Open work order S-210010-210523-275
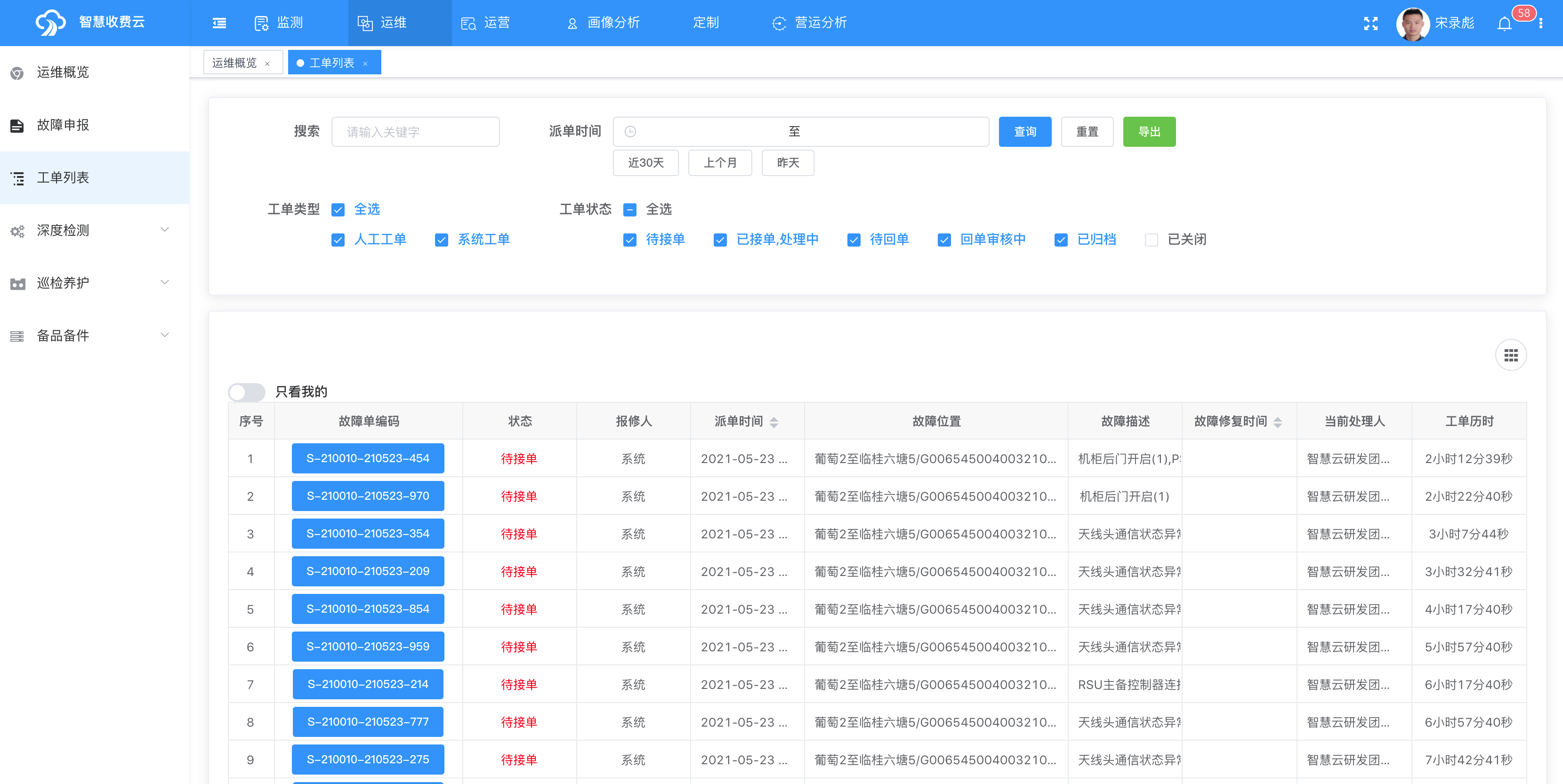This screenshot has height=784, width=1563. coord(368,759)
